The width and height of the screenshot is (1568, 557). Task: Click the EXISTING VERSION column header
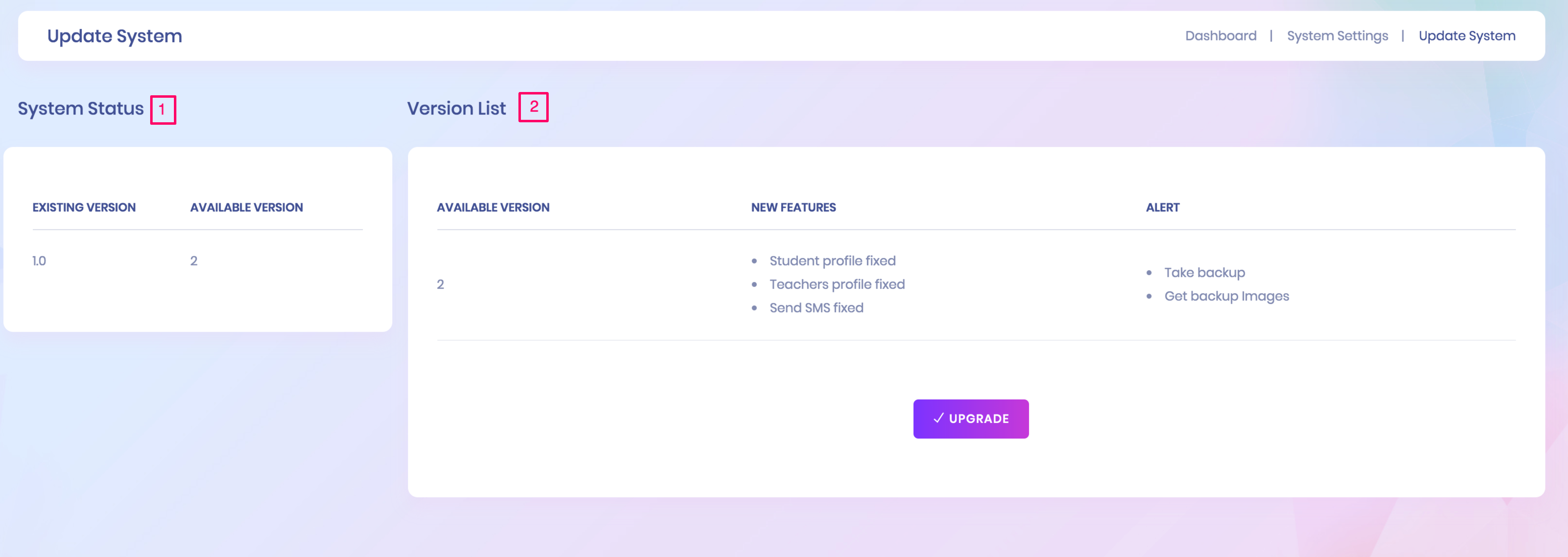(x=84, y=207)
